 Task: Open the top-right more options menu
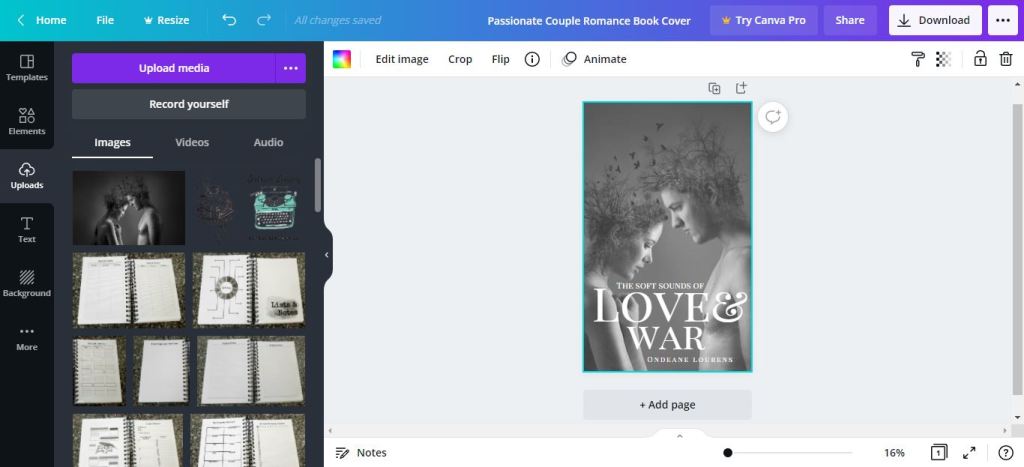(1001, 20)
